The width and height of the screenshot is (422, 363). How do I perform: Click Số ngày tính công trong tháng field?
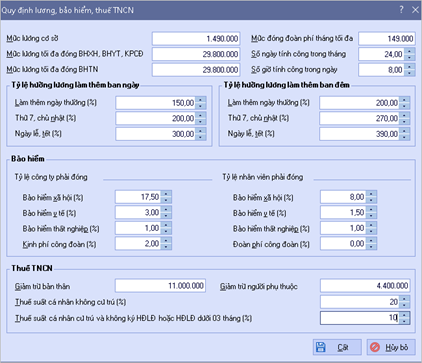381,54
